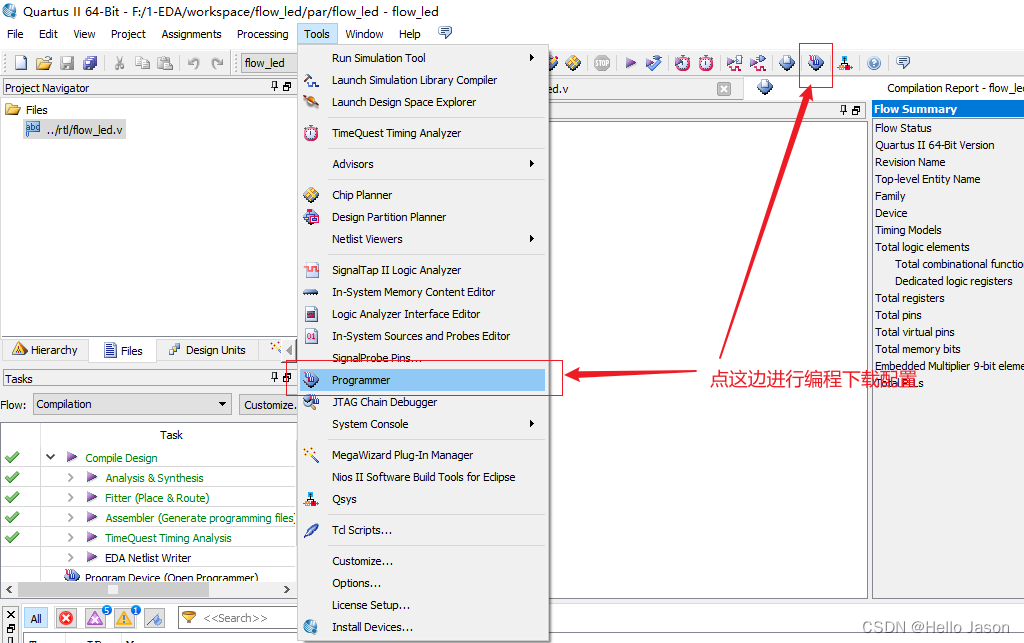Switch to the Files tab
Screen dimensions: 1024x643
click(x=123, y=351)
